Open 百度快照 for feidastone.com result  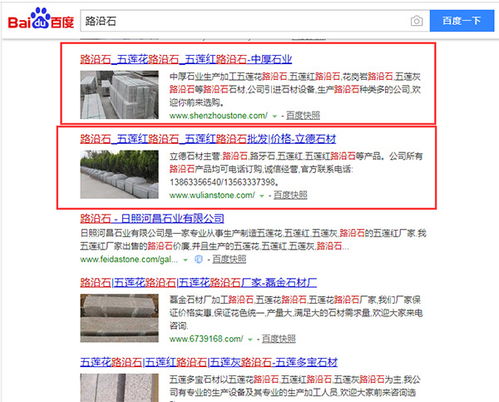click(x=229, y=259)
